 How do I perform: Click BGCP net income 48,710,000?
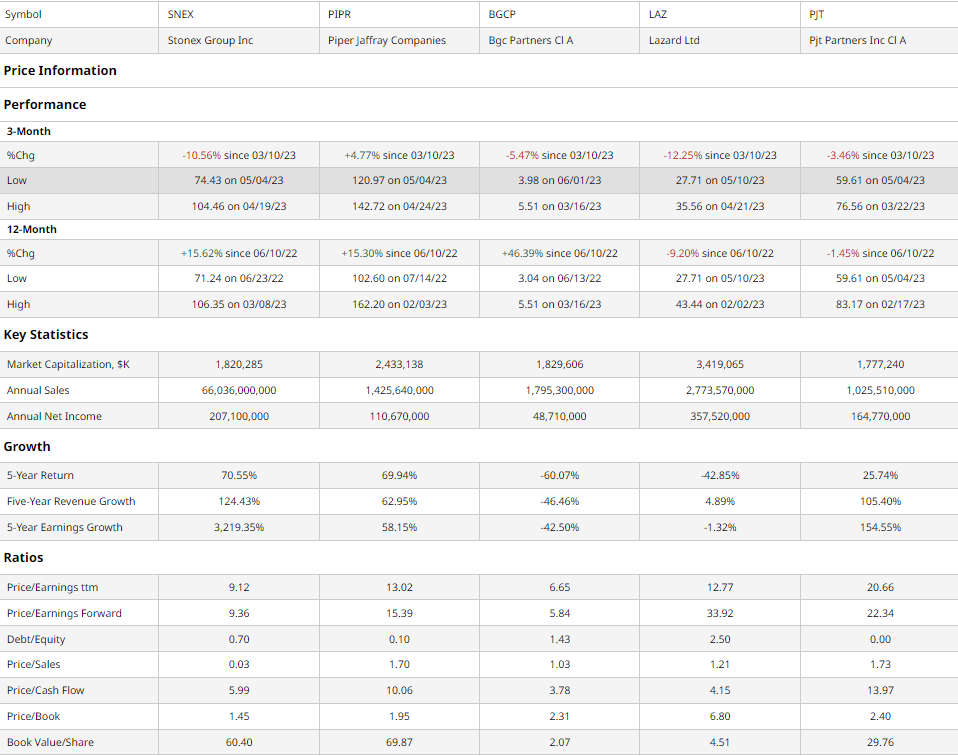point(560,416)
